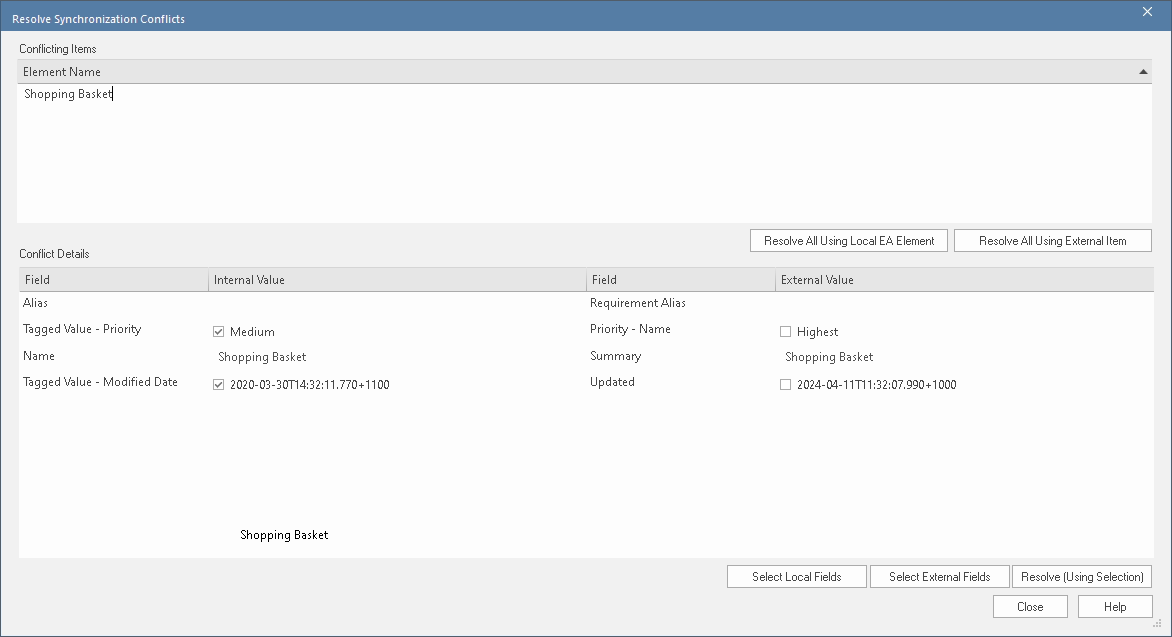Open Help for this dialog
Image resolution: width=1172 pixels, height=637 pixels.
coord(1115,607)
